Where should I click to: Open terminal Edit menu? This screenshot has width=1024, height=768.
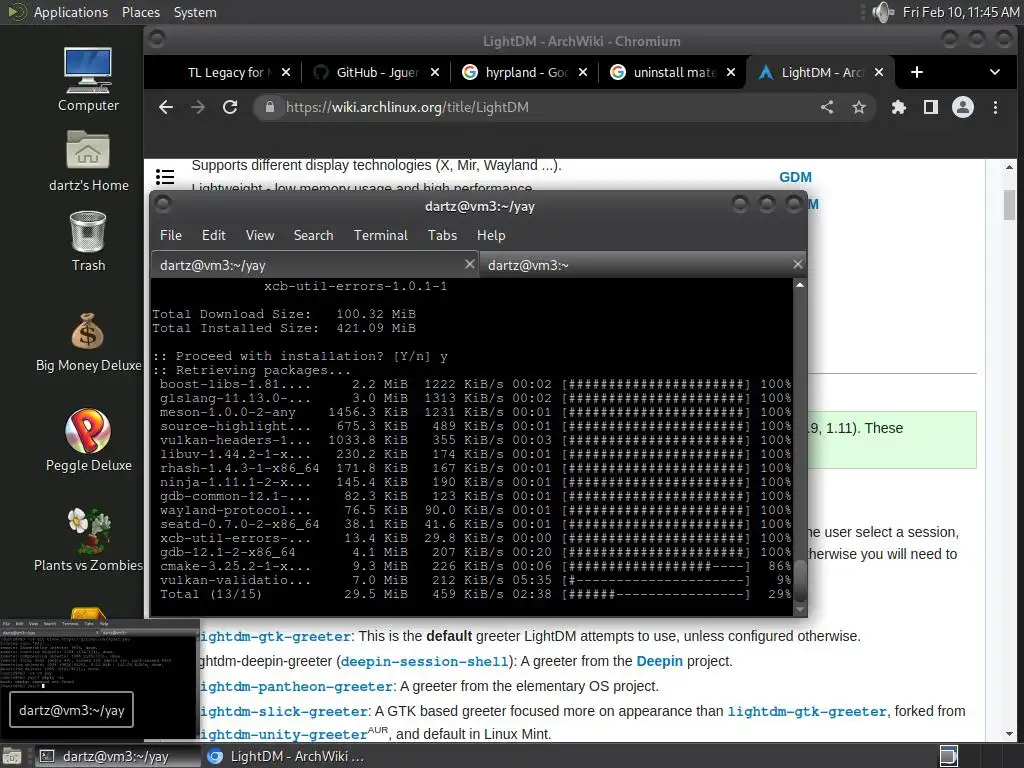214,235
